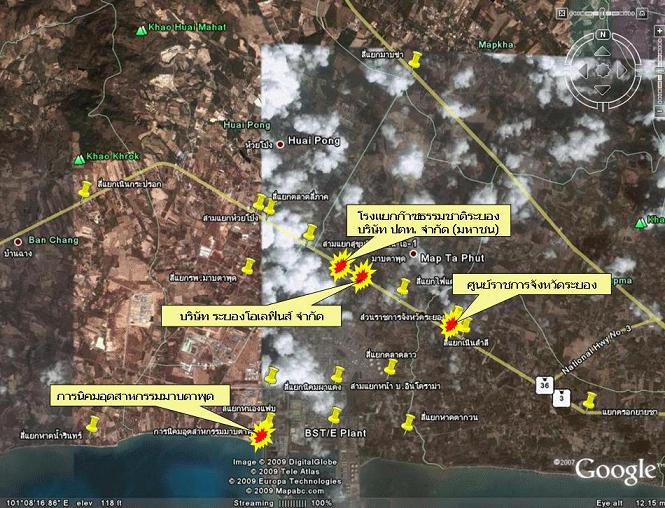The height and width of the screenshot is (508, 665).
Task: Select the Khao Huai Mahat mountain marker
Action: click(x=140, y=31)
